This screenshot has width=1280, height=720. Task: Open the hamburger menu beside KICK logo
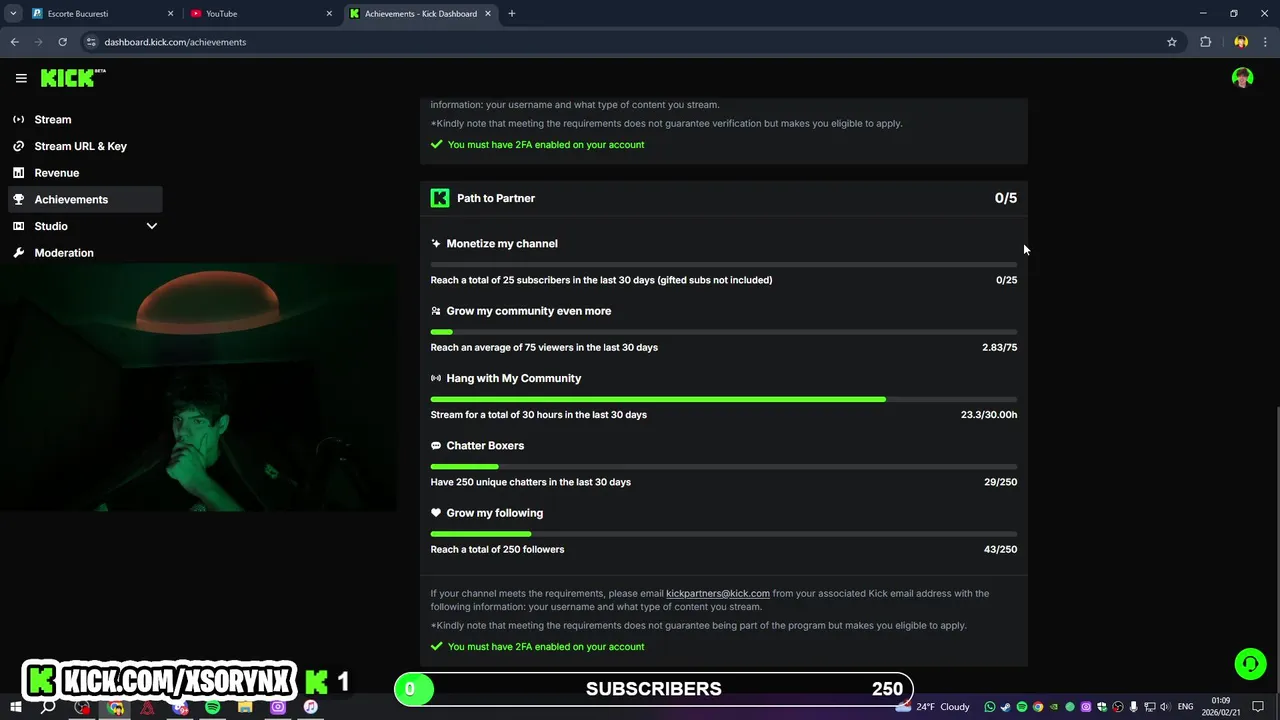point(21,78)
